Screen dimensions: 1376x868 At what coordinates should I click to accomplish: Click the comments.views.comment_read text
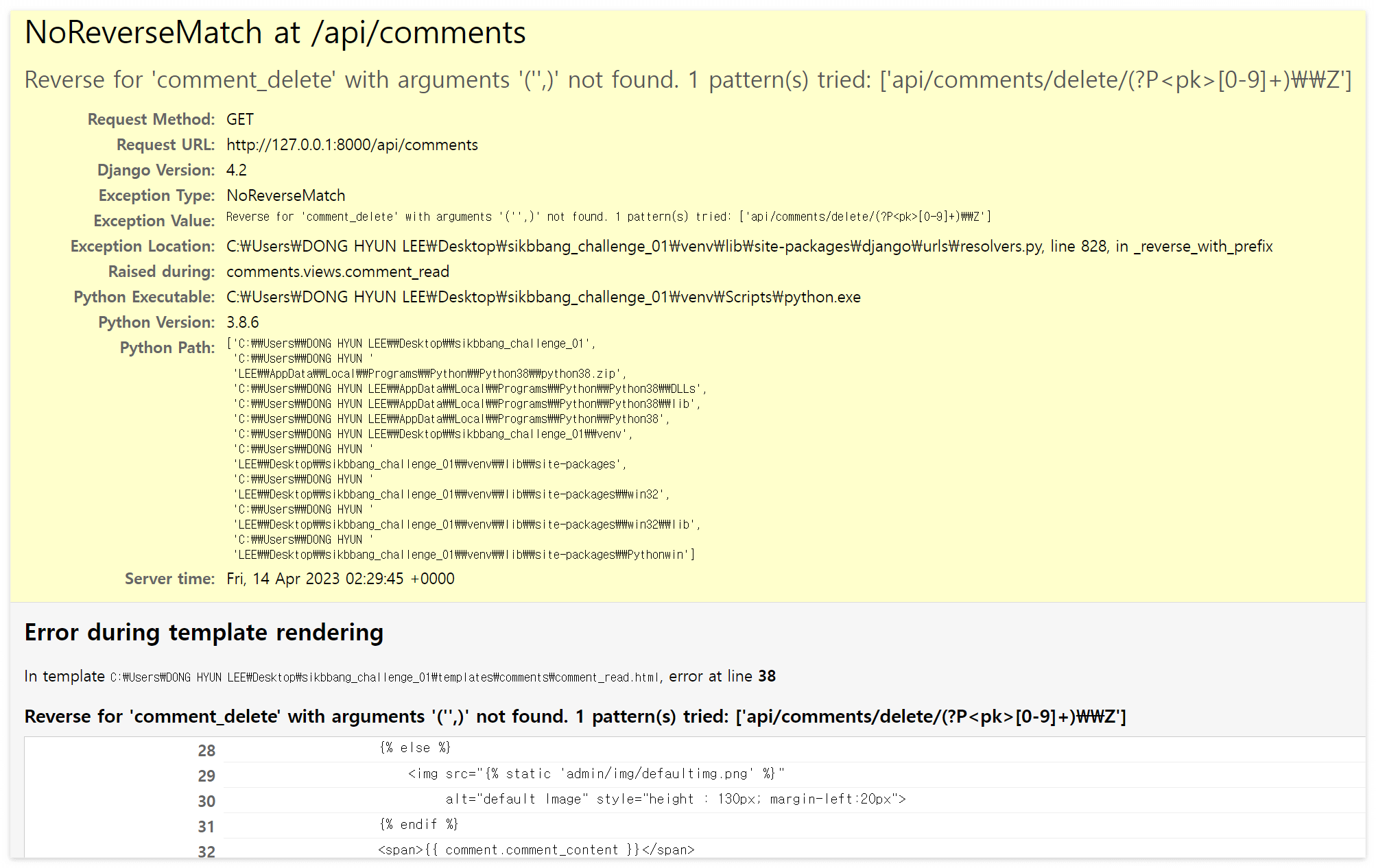point(337,272)
